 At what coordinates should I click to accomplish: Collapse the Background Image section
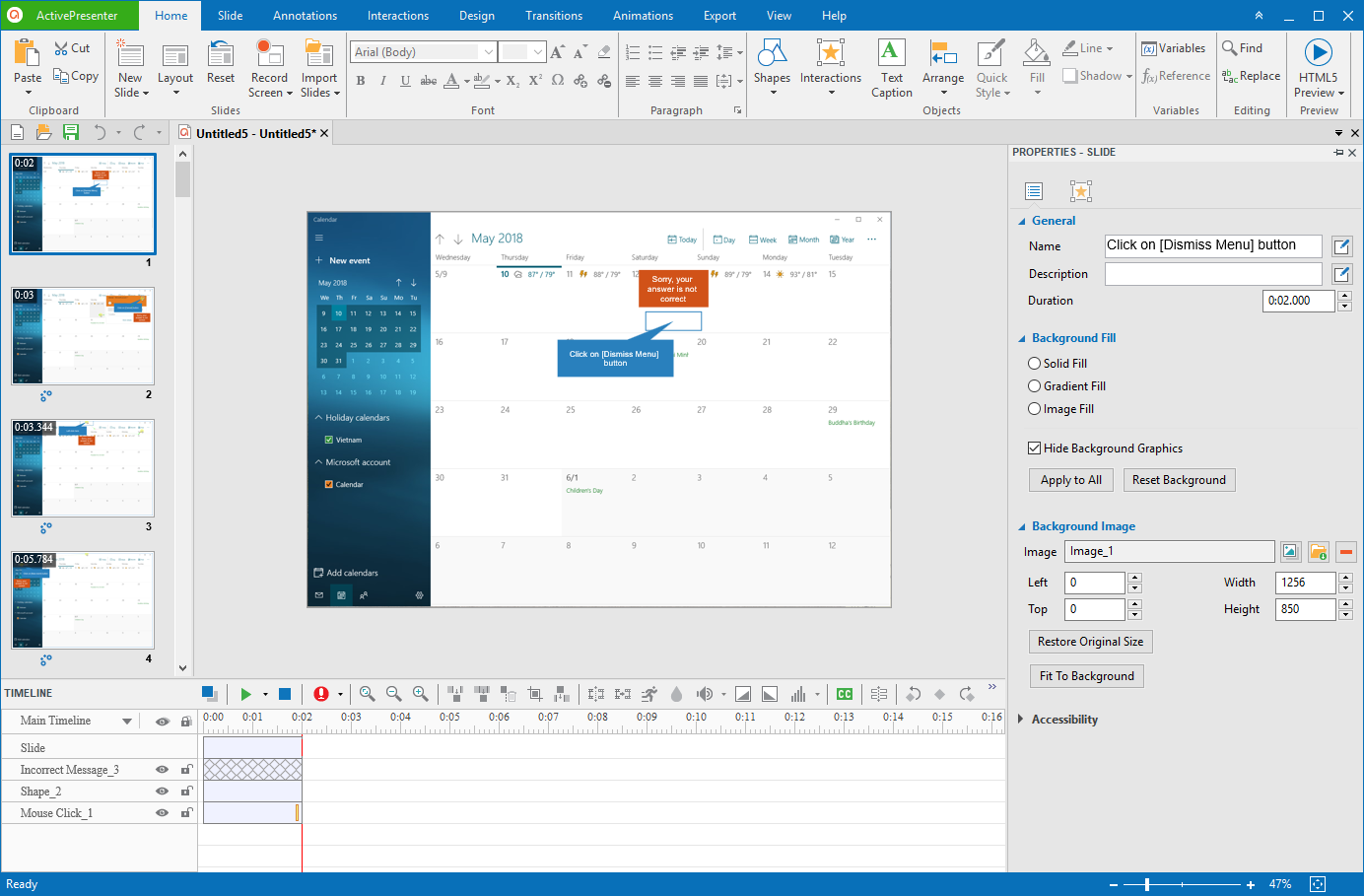pyautogui.click(x=1022, y=526)
